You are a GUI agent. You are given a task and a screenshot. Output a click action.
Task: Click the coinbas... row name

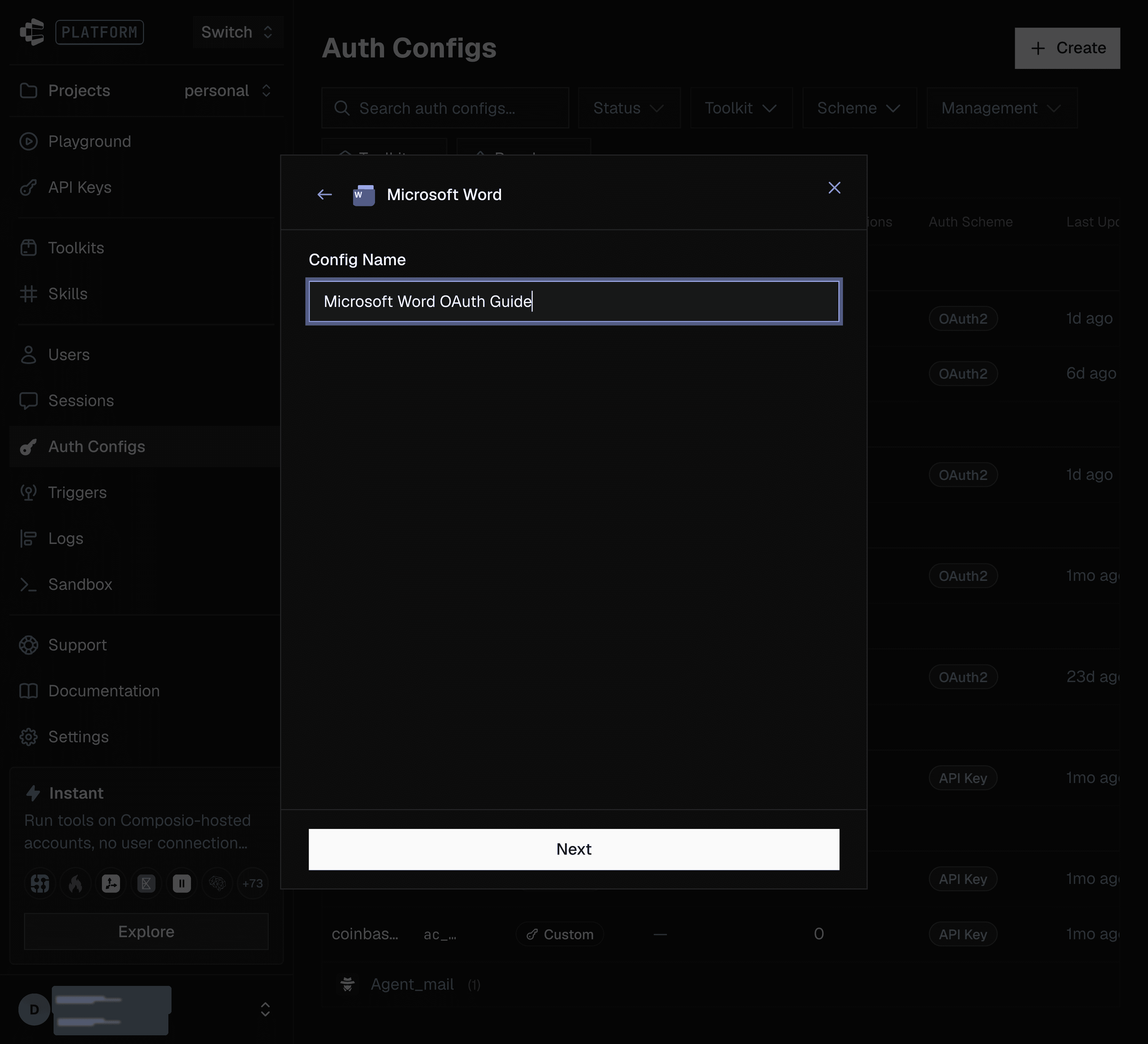[365, 934]
